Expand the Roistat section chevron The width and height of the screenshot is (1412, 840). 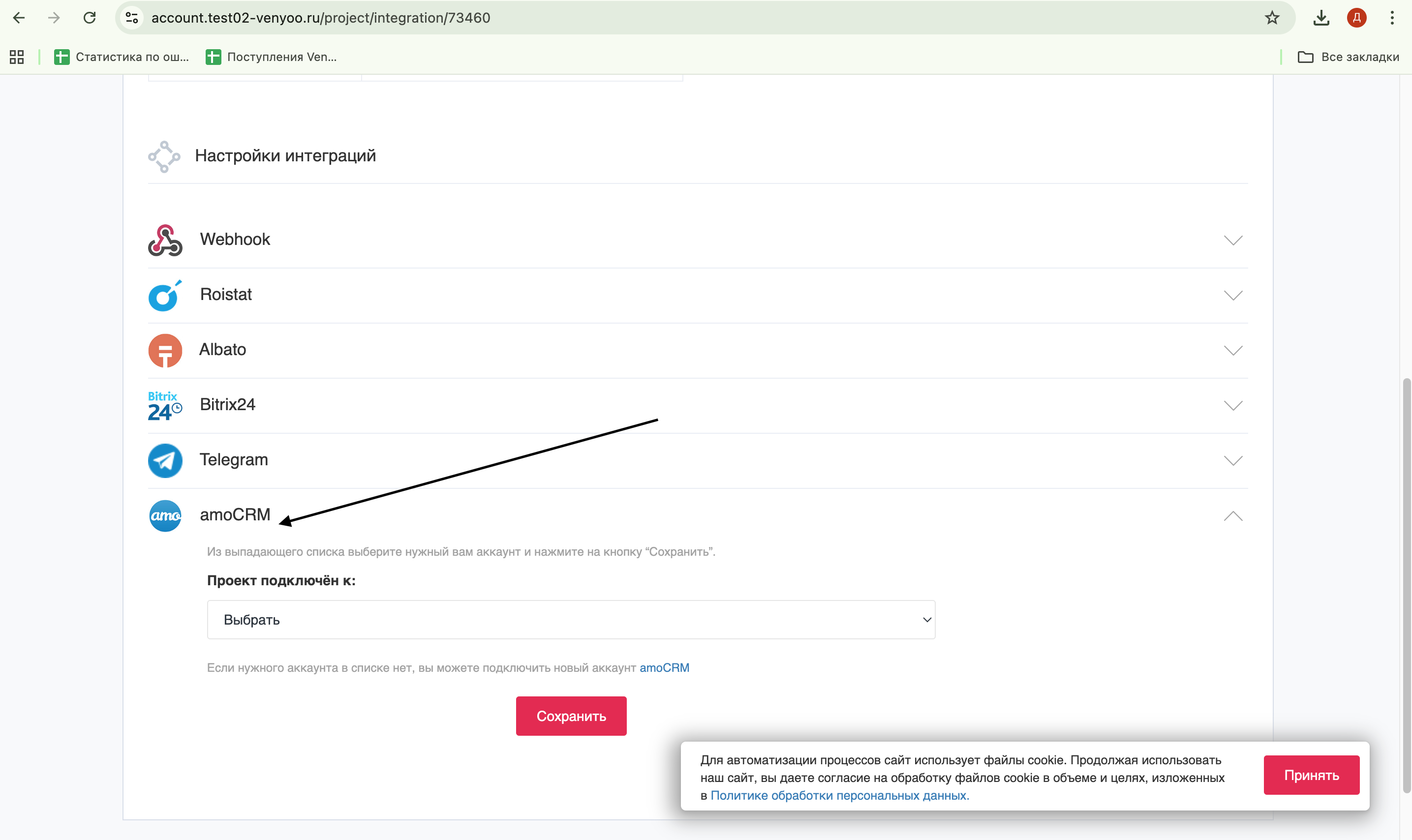click(x=1232, y=296)
